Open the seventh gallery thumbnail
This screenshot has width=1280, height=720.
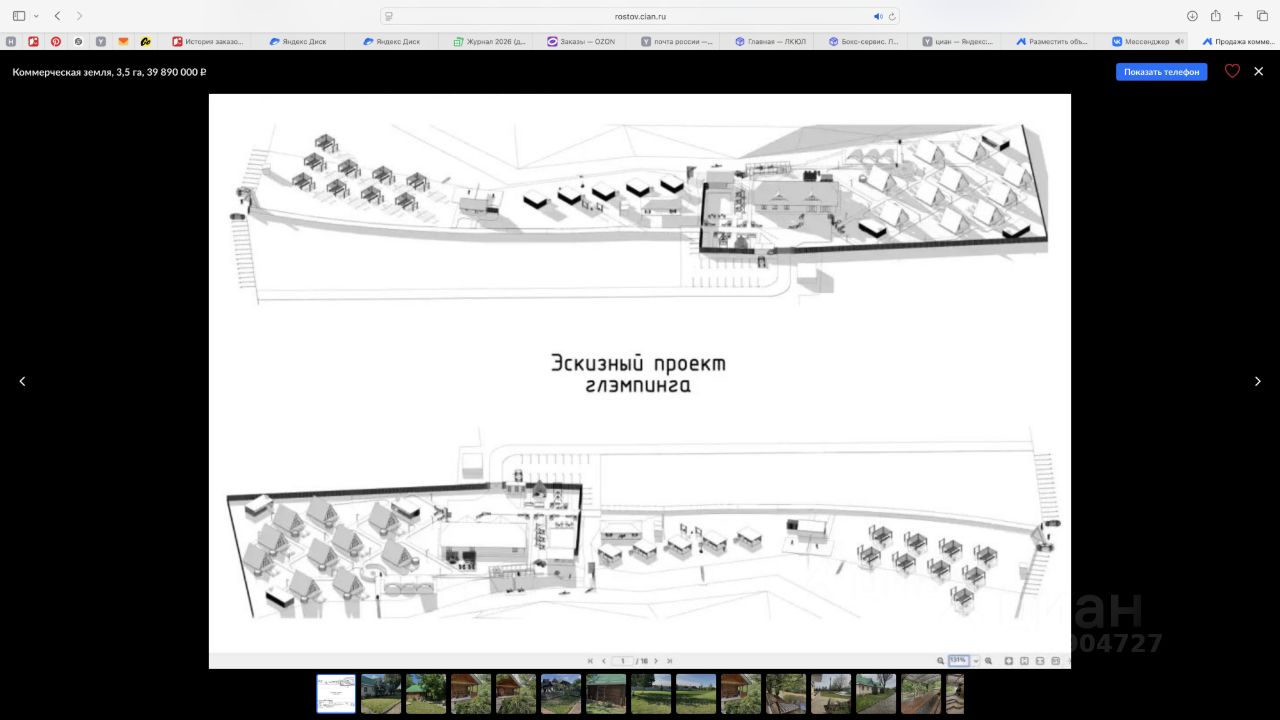point(606,694)
